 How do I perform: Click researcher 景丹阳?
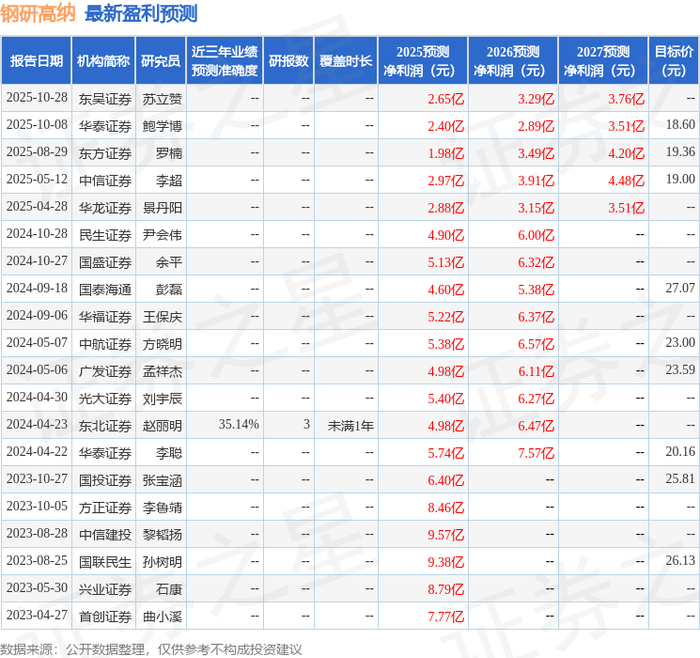point(162,208)
